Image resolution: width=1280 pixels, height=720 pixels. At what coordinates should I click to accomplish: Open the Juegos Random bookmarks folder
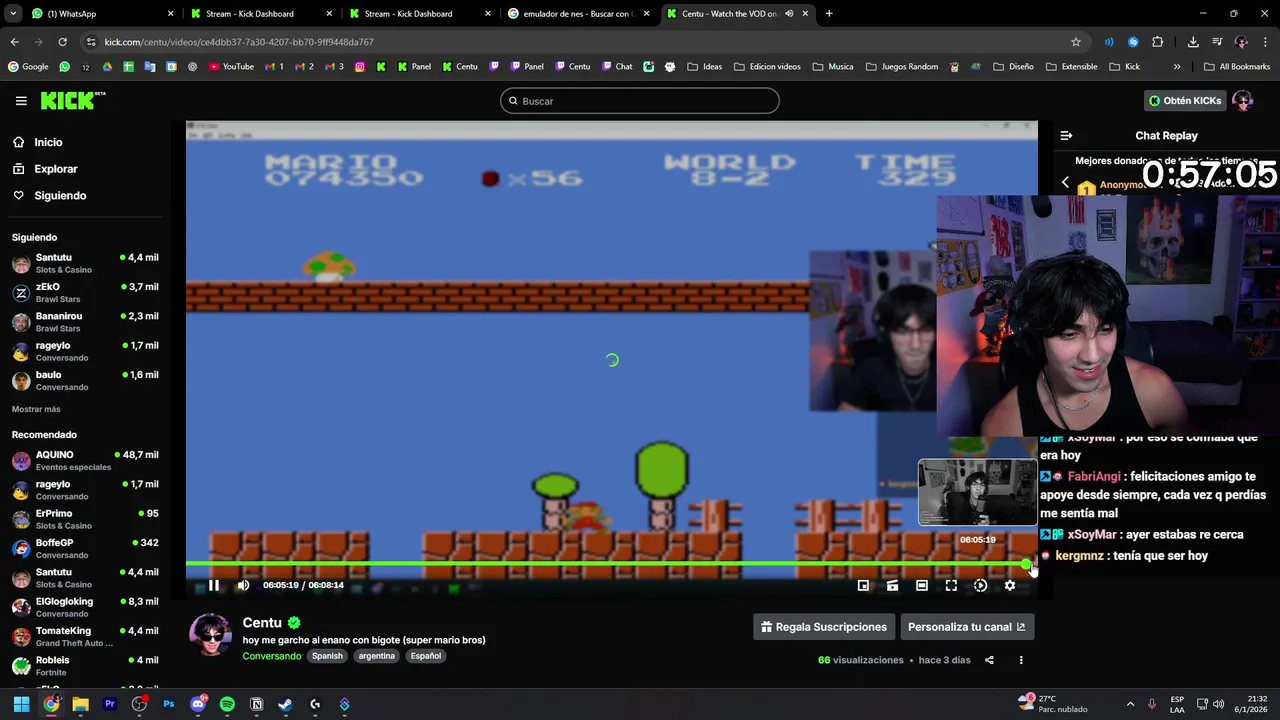(902, 67)
